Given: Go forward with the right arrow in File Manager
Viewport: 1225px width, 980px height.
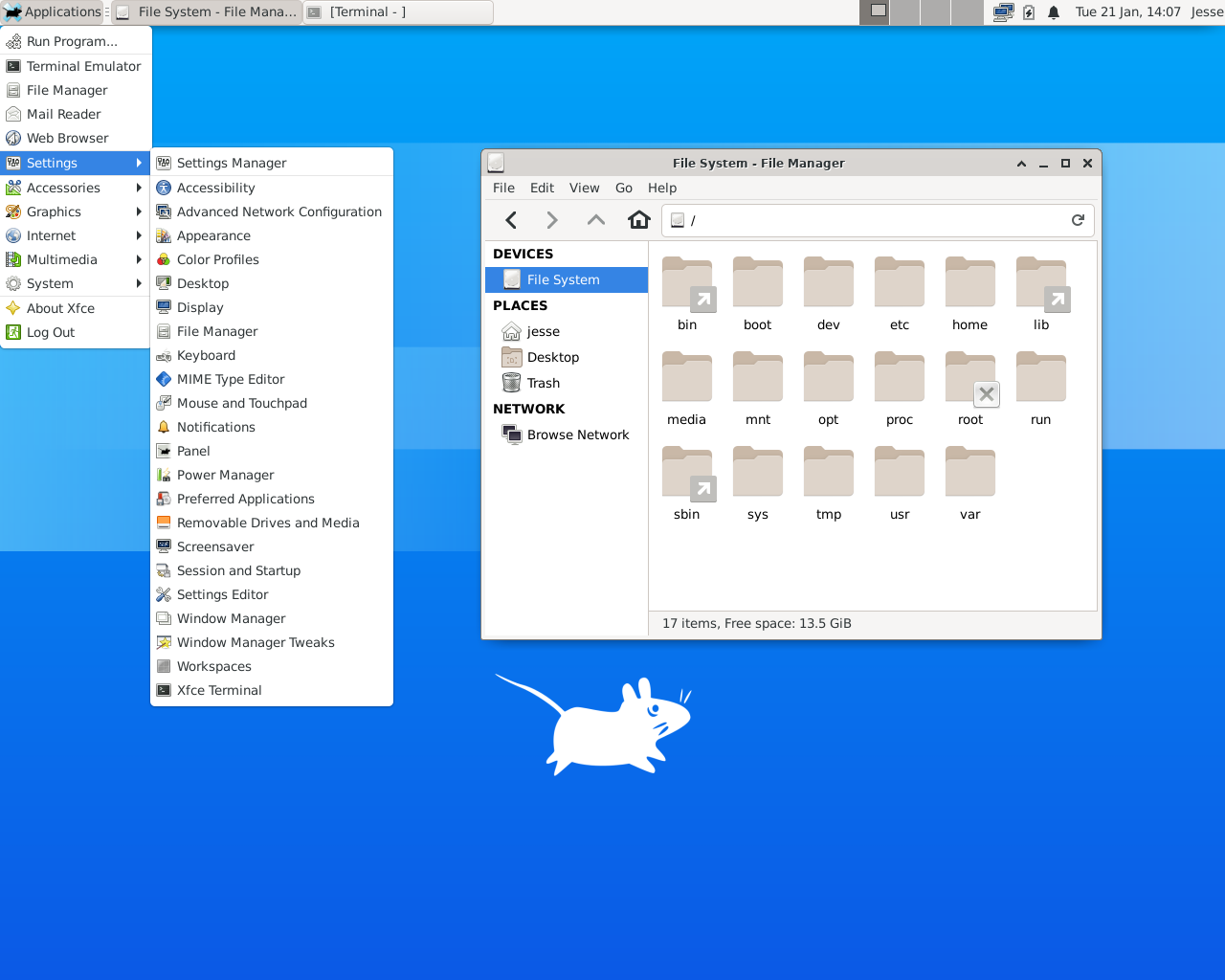Looking at the screenshot, I should [552, 220].
